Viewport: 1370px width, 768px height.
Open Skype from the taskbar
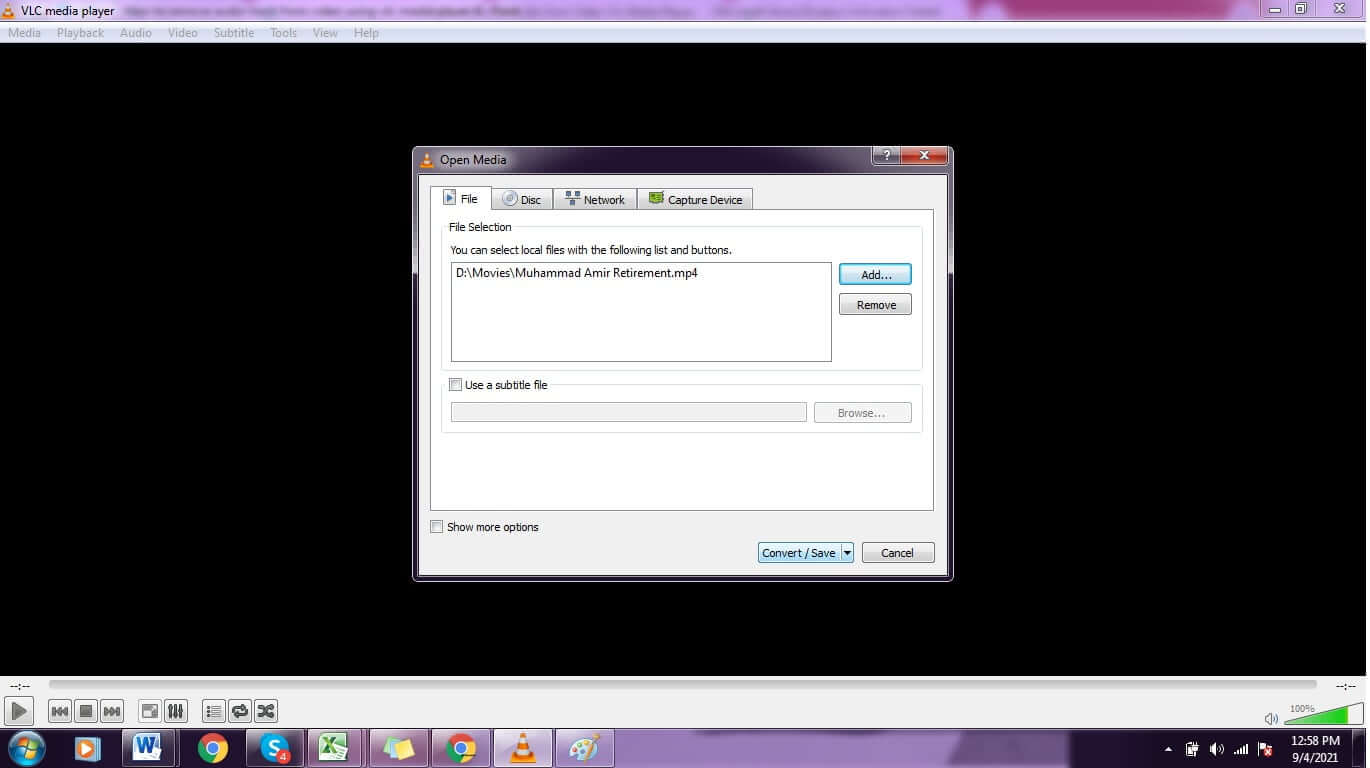274,748
